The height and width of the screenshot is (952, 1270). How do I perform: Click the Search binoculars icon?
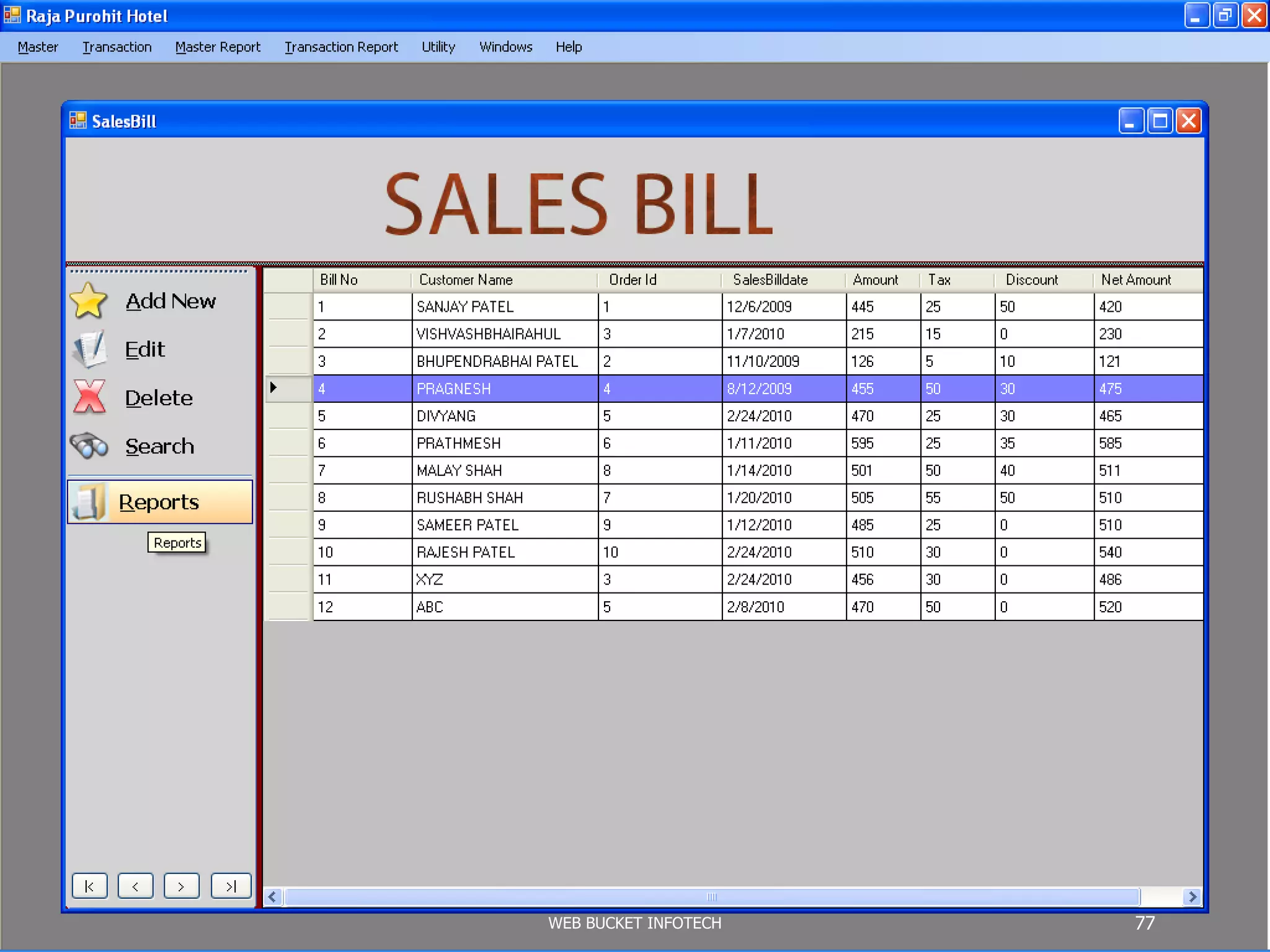89,445
